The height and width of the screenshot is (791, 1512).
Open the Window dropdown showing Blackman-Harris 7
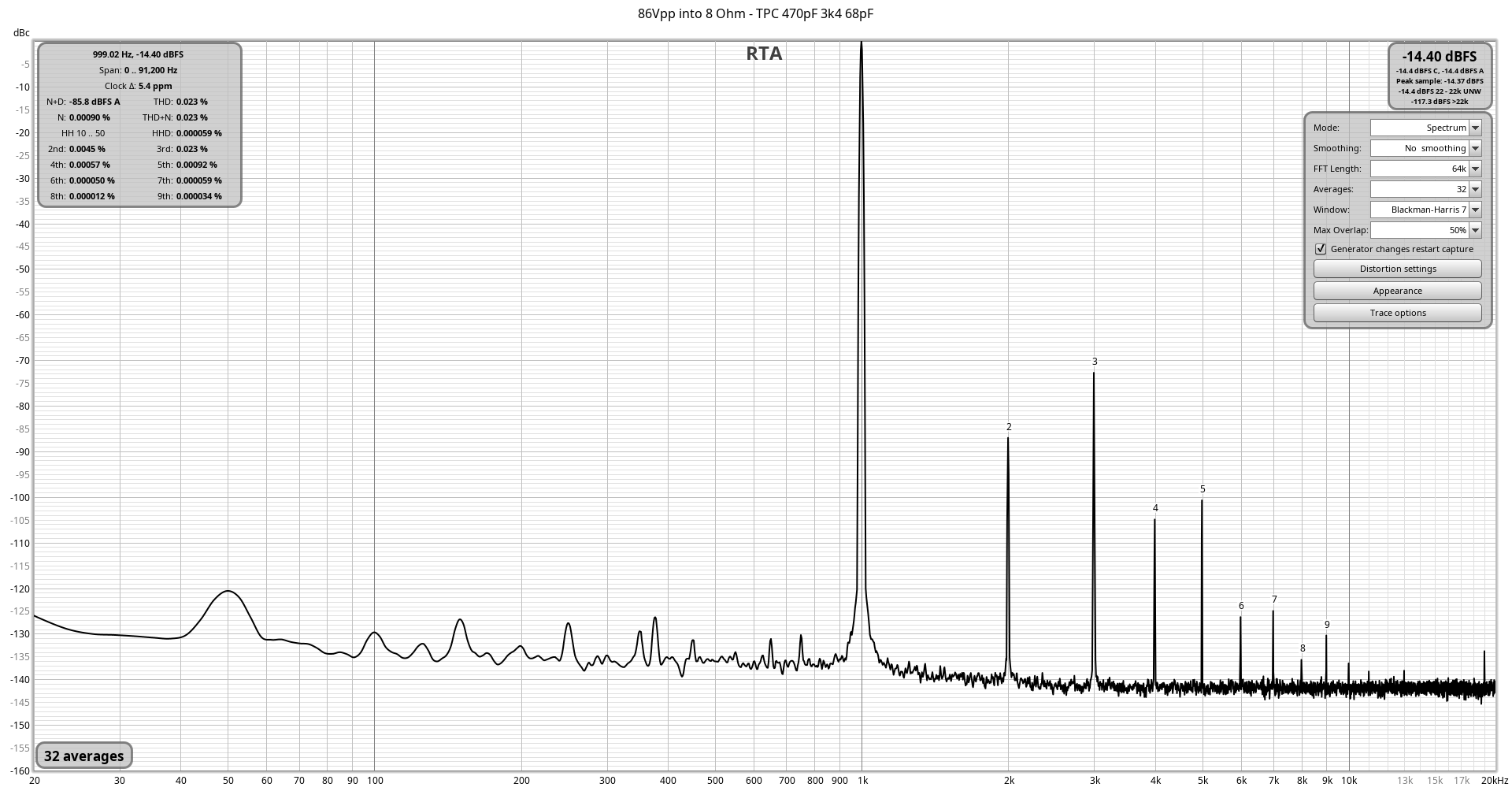[1475, 210]
